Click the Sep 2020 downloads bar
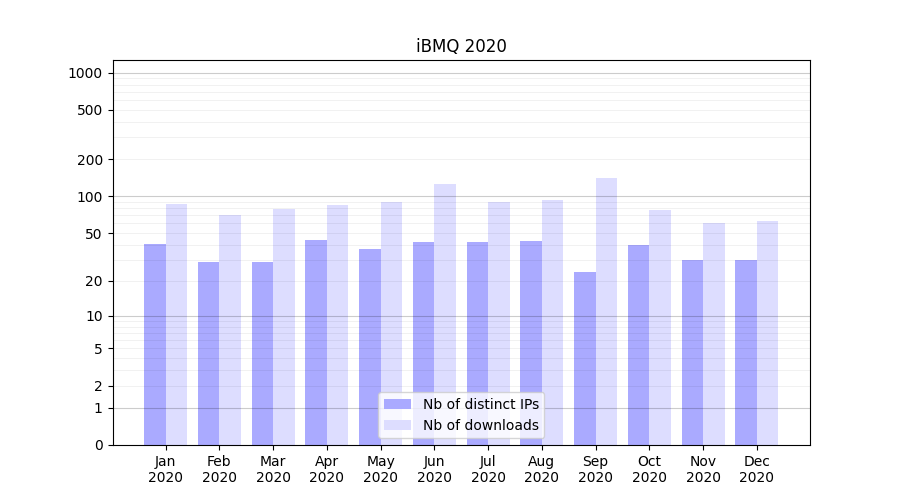The height and width of the screenshot is (500, 900). (606, 311)
